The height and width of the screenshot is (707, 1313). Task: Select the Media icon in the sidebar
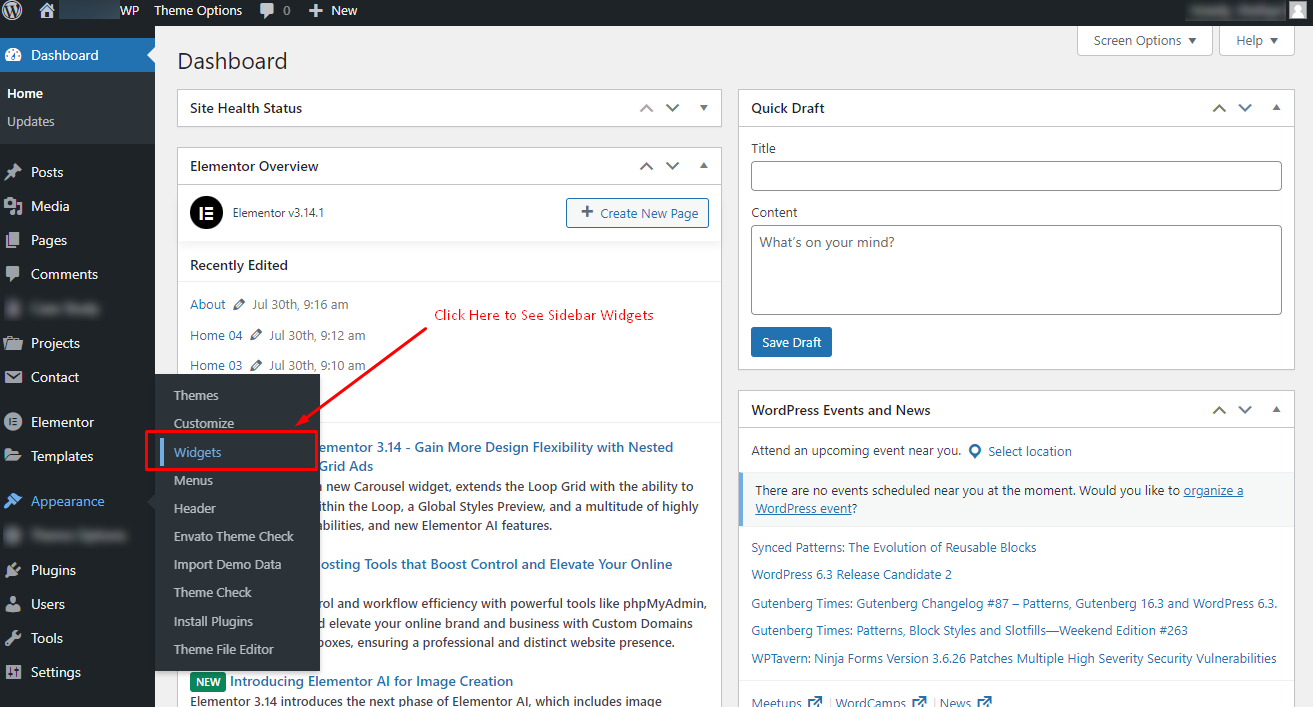click(x=12, y=206)
